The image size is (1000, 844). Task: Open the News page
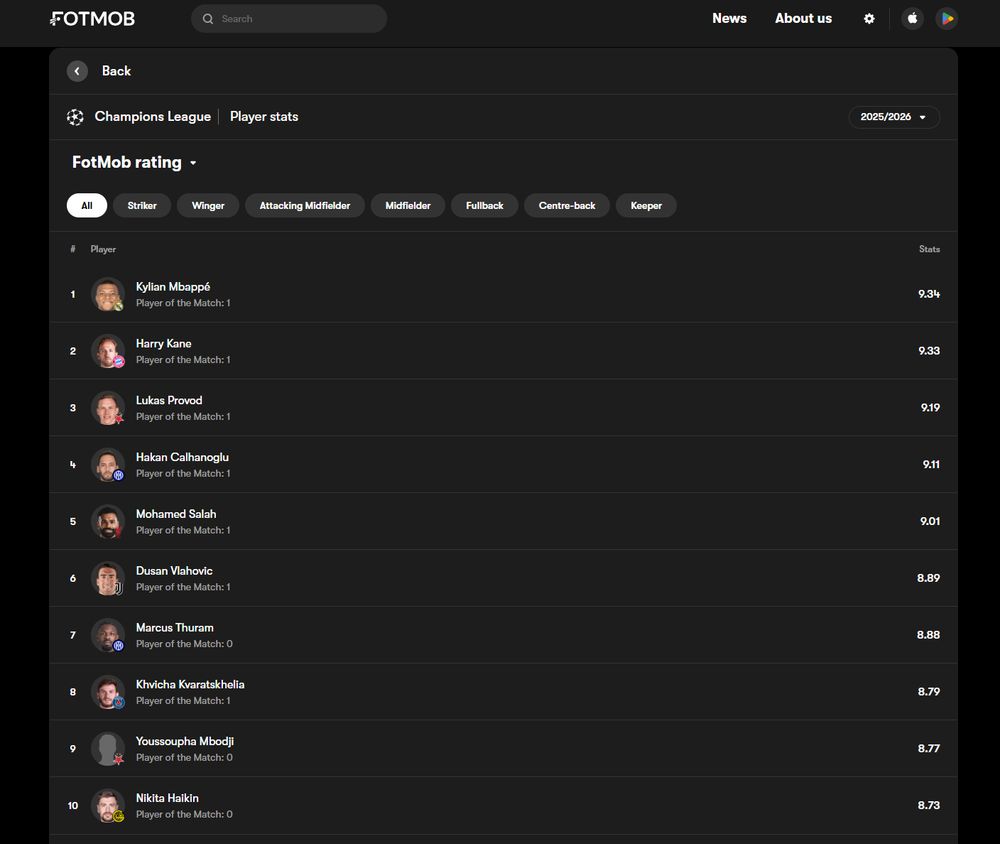[x=729, y=19]
